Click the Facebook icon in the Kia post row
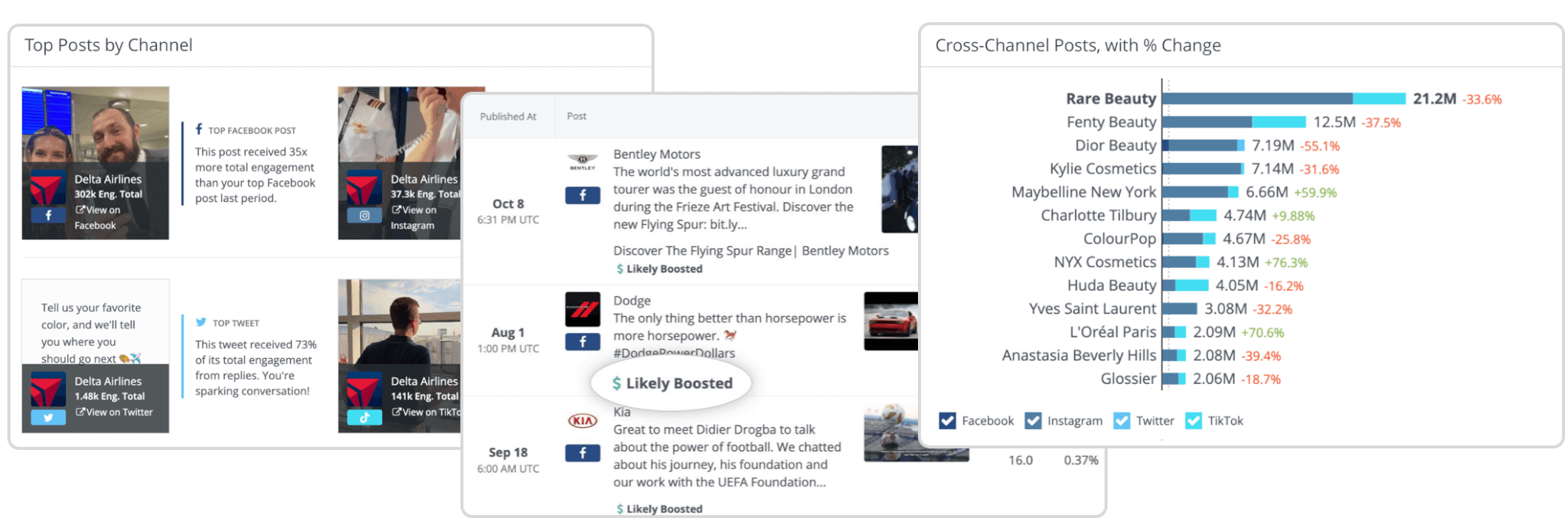 tap(583, 453)
